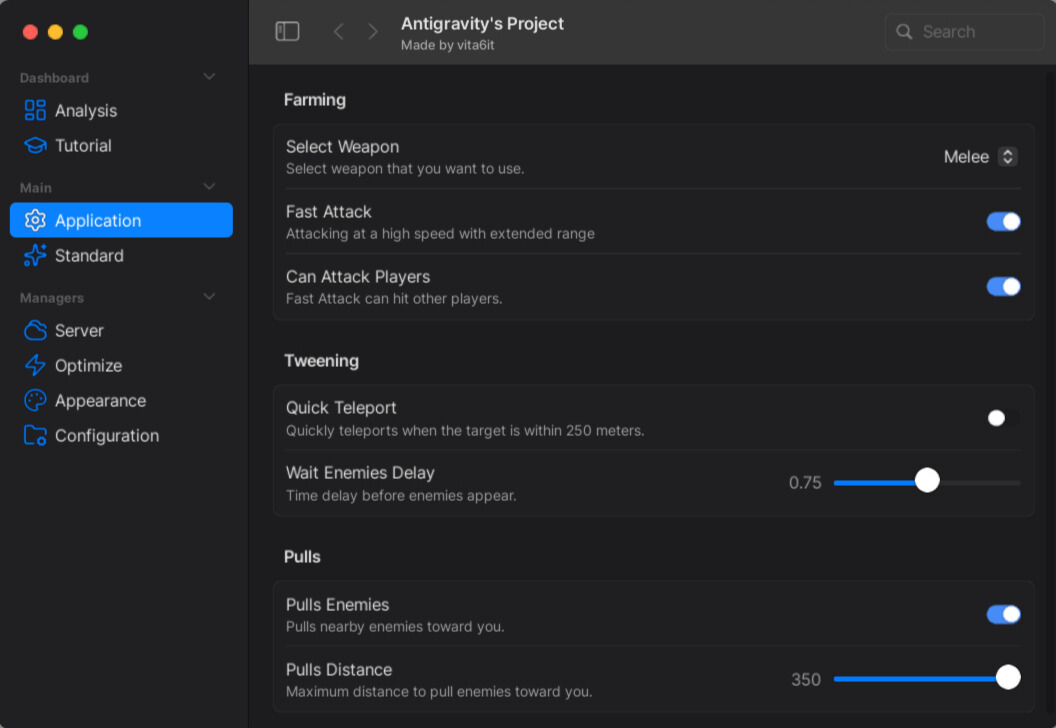Click the forward navigation arrow
Image resolution: width=1056 pixels, height=728 pixels.
(372, 31)
